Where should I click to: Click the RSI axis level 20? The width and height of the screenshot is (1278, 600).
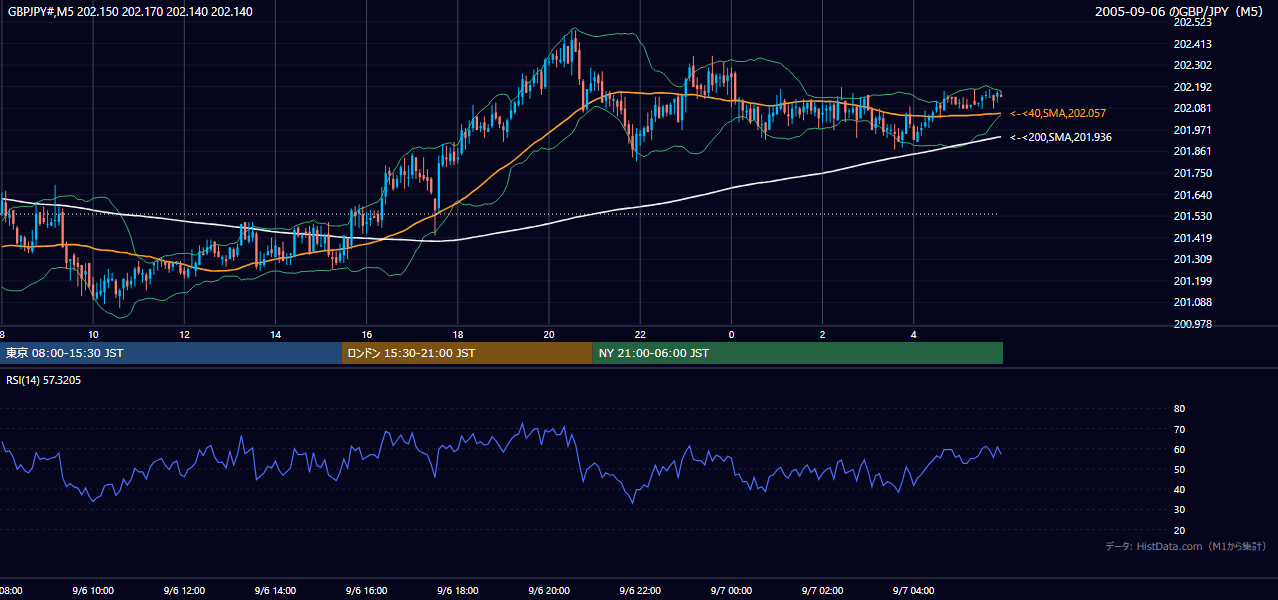(1179, 530)
